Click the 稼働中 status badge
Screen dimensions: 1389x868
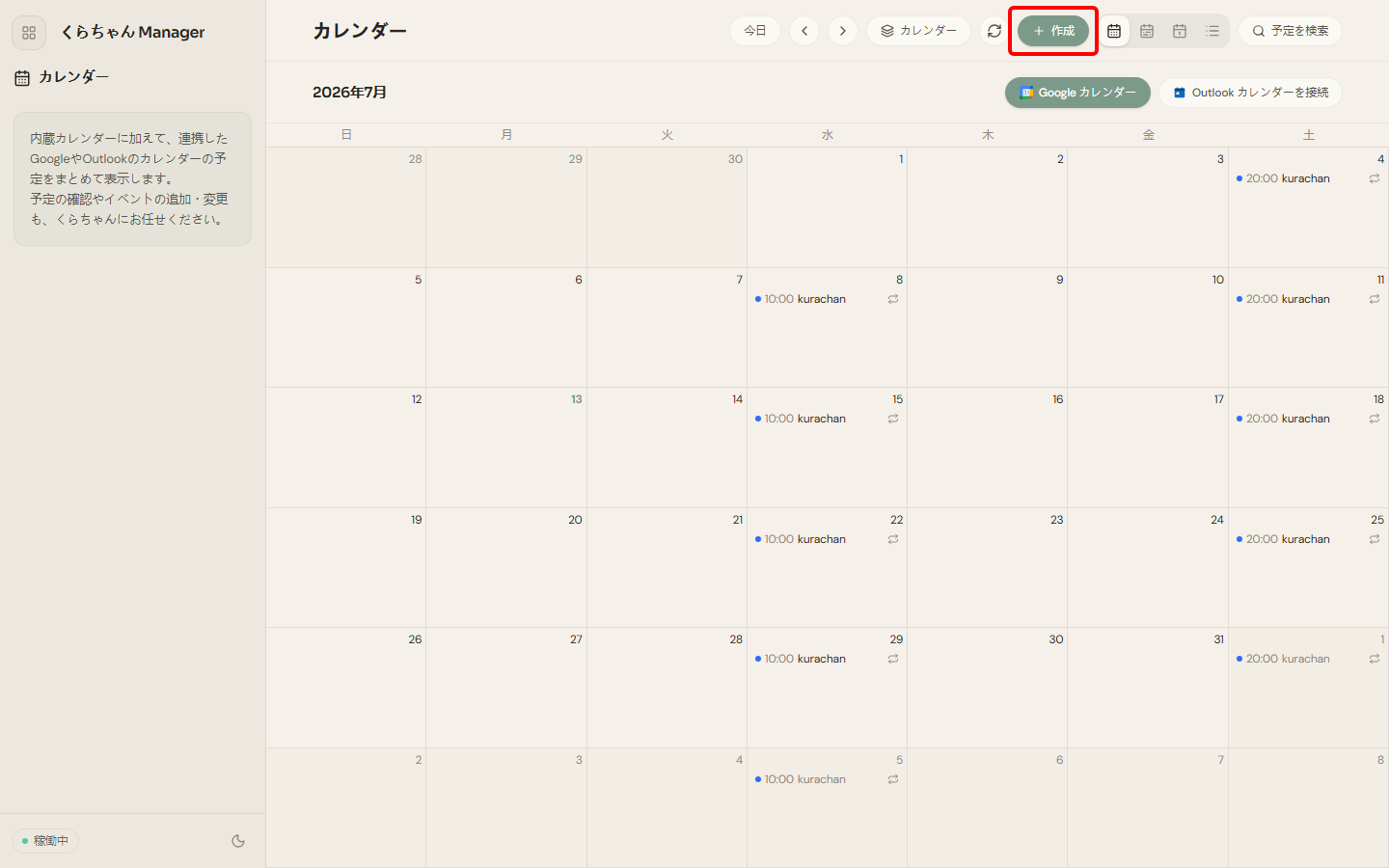pyautogui.click(x=45, y=841)
